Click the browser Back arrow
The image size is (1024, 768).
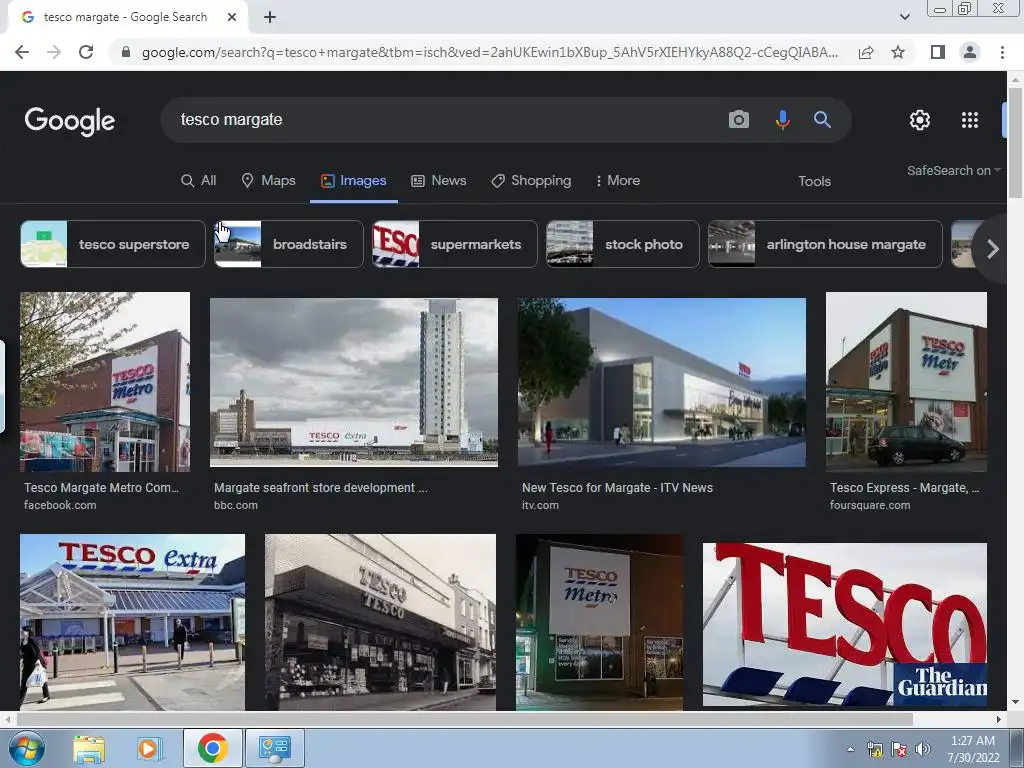[x=22, y=52]
